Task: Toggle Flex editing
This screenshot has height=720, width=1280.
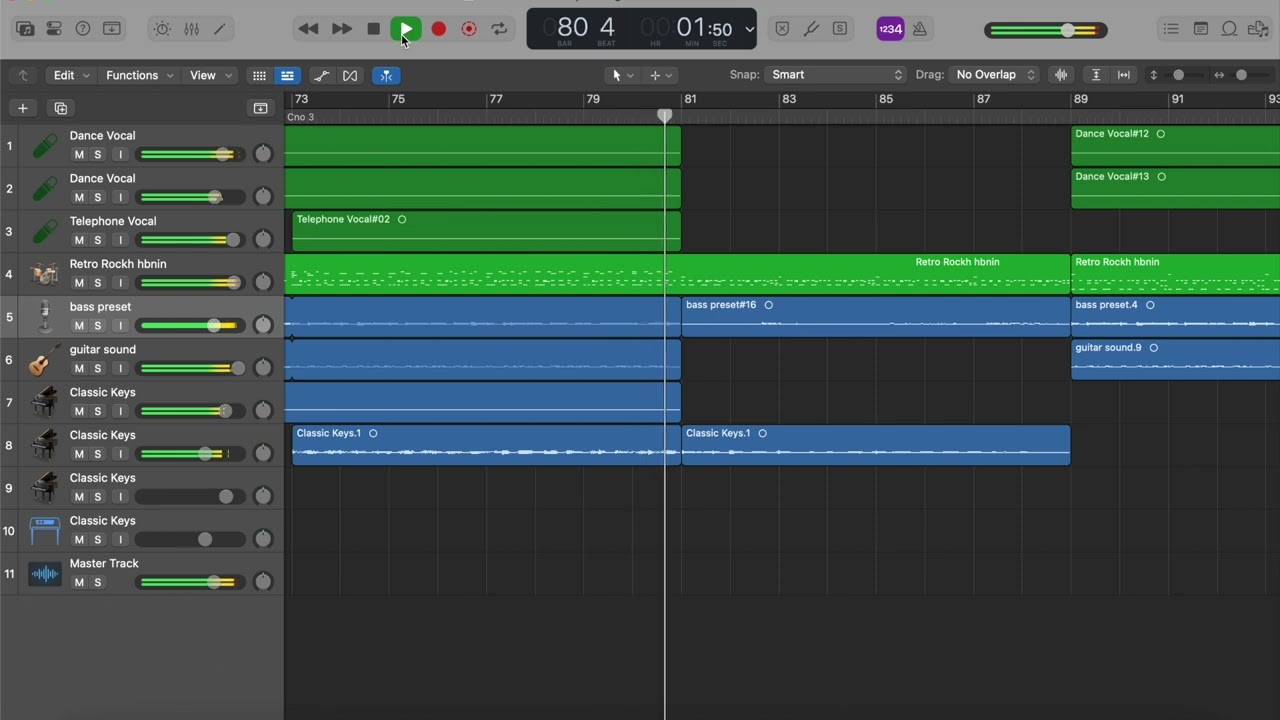Action: (350, 75)
